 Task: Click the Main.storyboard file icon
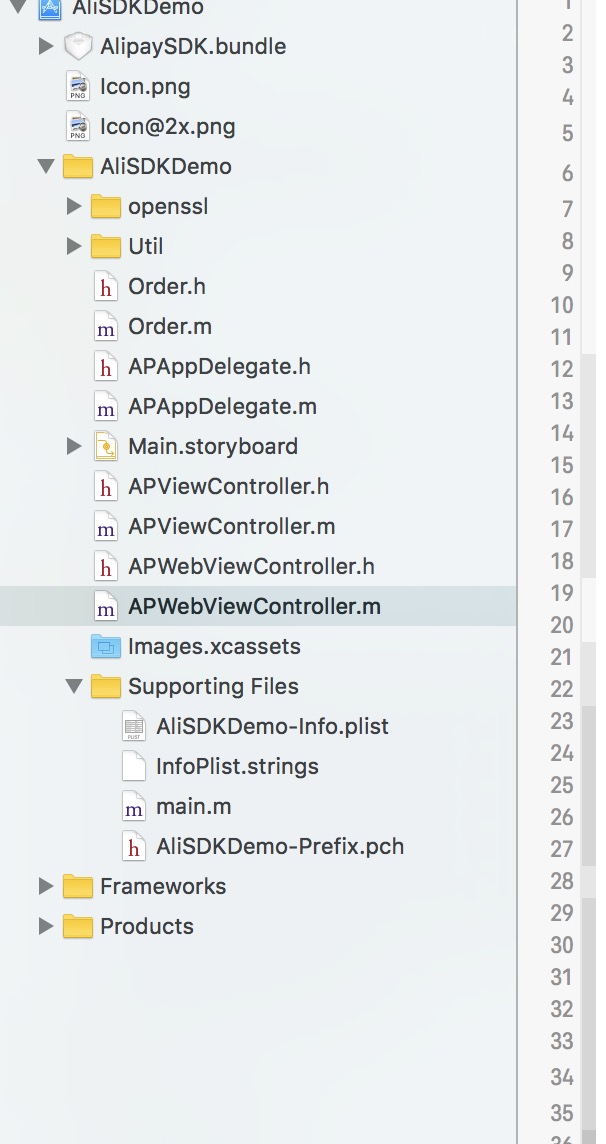(x=106, y=447)
